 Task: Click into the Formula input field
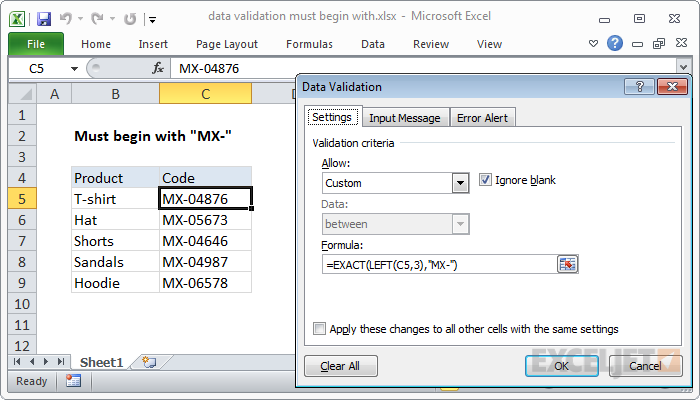(x=440, y=264)
